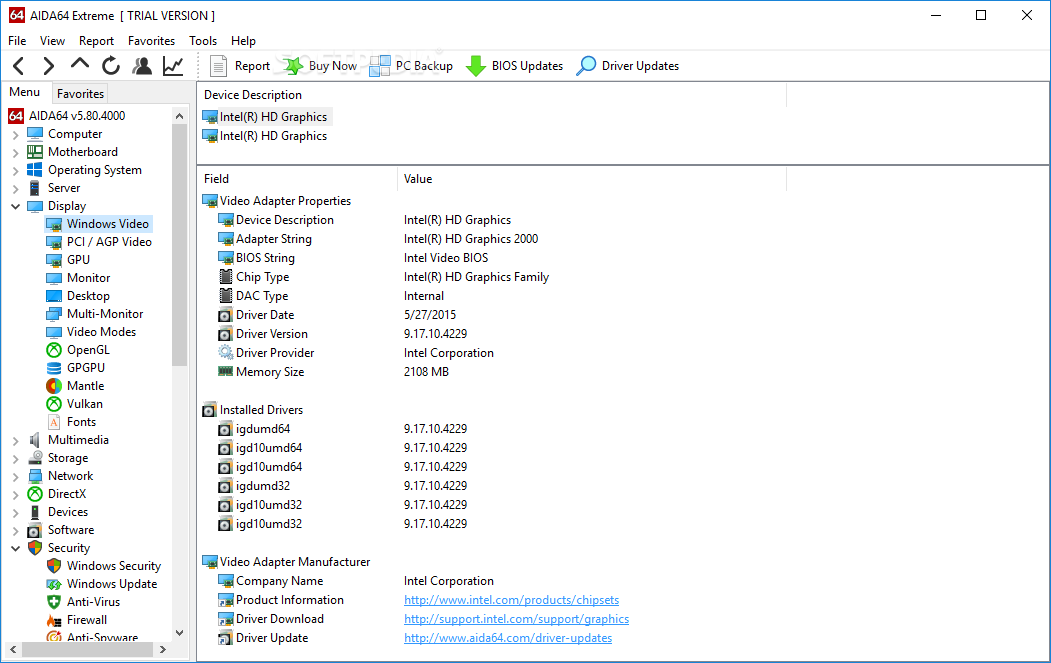Click the tree horizontal scrollbar right arrow
This screenshot has height=663, width=1051.
163,650
